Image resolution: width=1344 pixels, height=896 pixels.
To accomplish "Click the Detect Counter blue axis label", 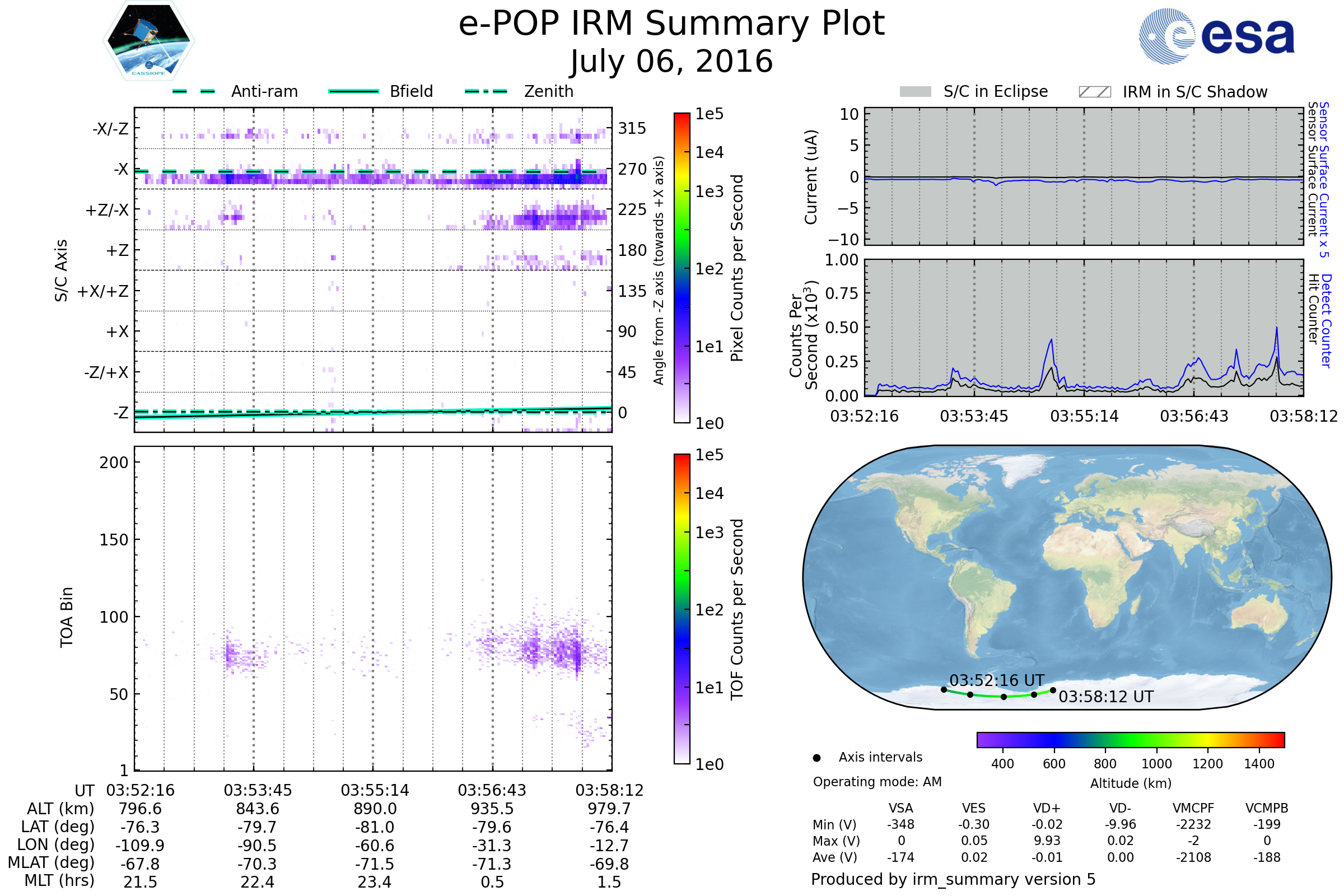I will tap(1326, 321).
